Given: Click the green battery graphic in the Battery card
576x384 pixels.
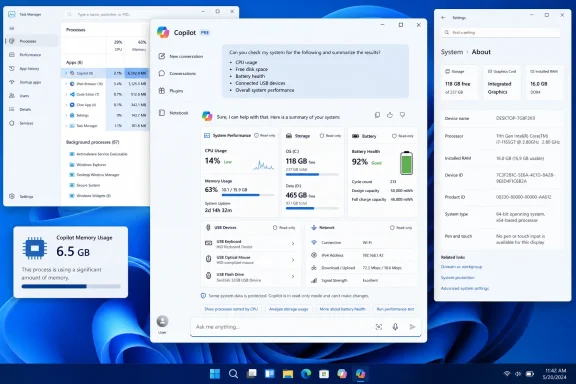Looking at the screenshot, I should 406,163.
